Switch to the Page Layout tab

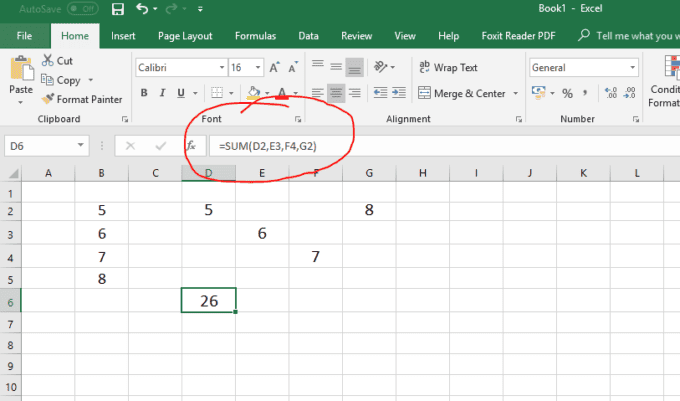pyautogui.click(x=185, y=36)
